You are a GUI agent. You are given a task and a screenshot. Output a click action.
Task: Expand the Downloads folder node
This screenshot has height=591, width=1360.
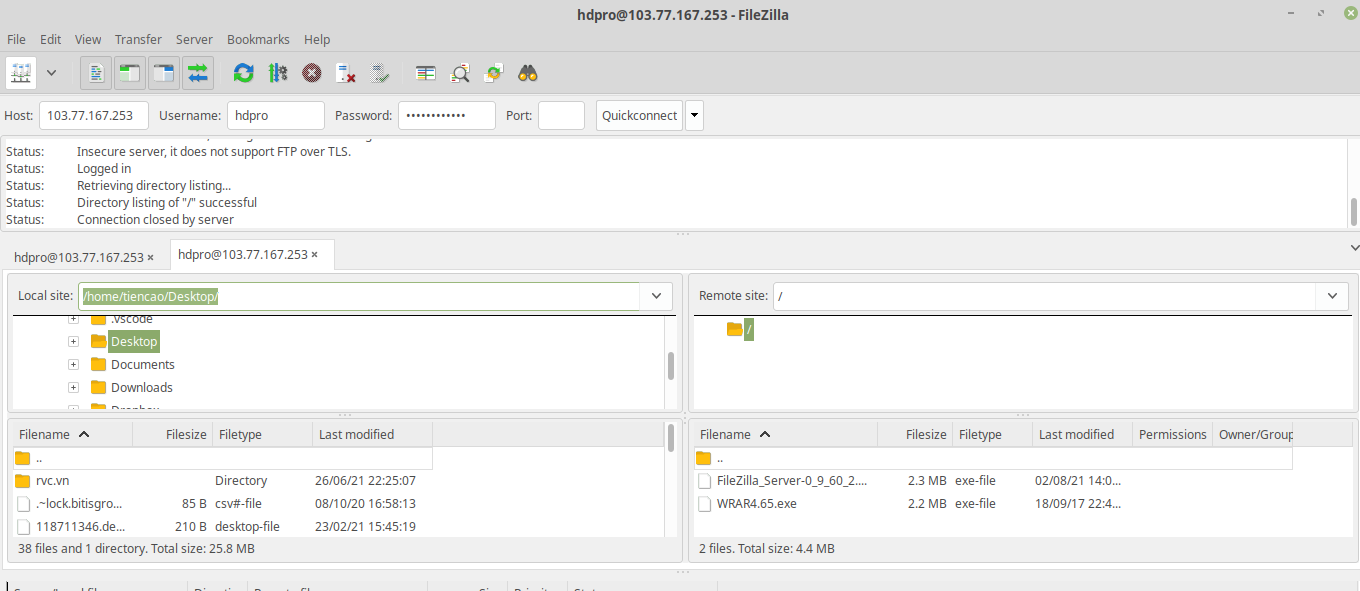click(x=74, y=388)
